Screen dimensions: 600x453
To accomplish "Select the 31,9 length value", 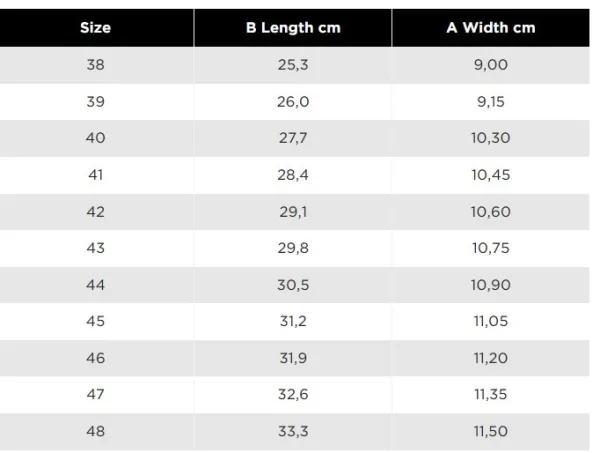I will click(x=293, y=358).
